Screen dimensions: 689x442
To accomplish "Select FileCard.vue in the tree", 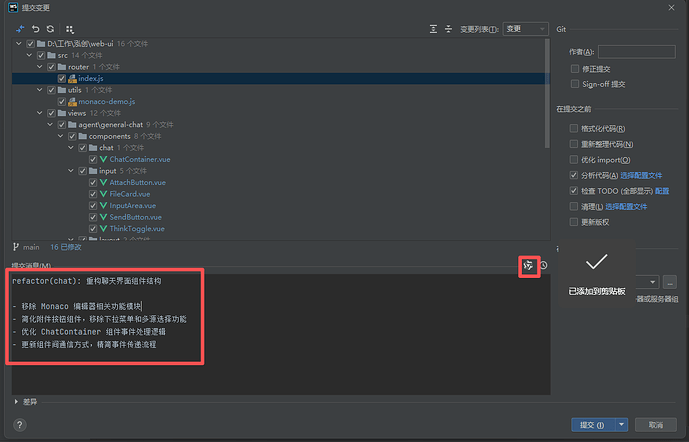I will click(130, 194).
